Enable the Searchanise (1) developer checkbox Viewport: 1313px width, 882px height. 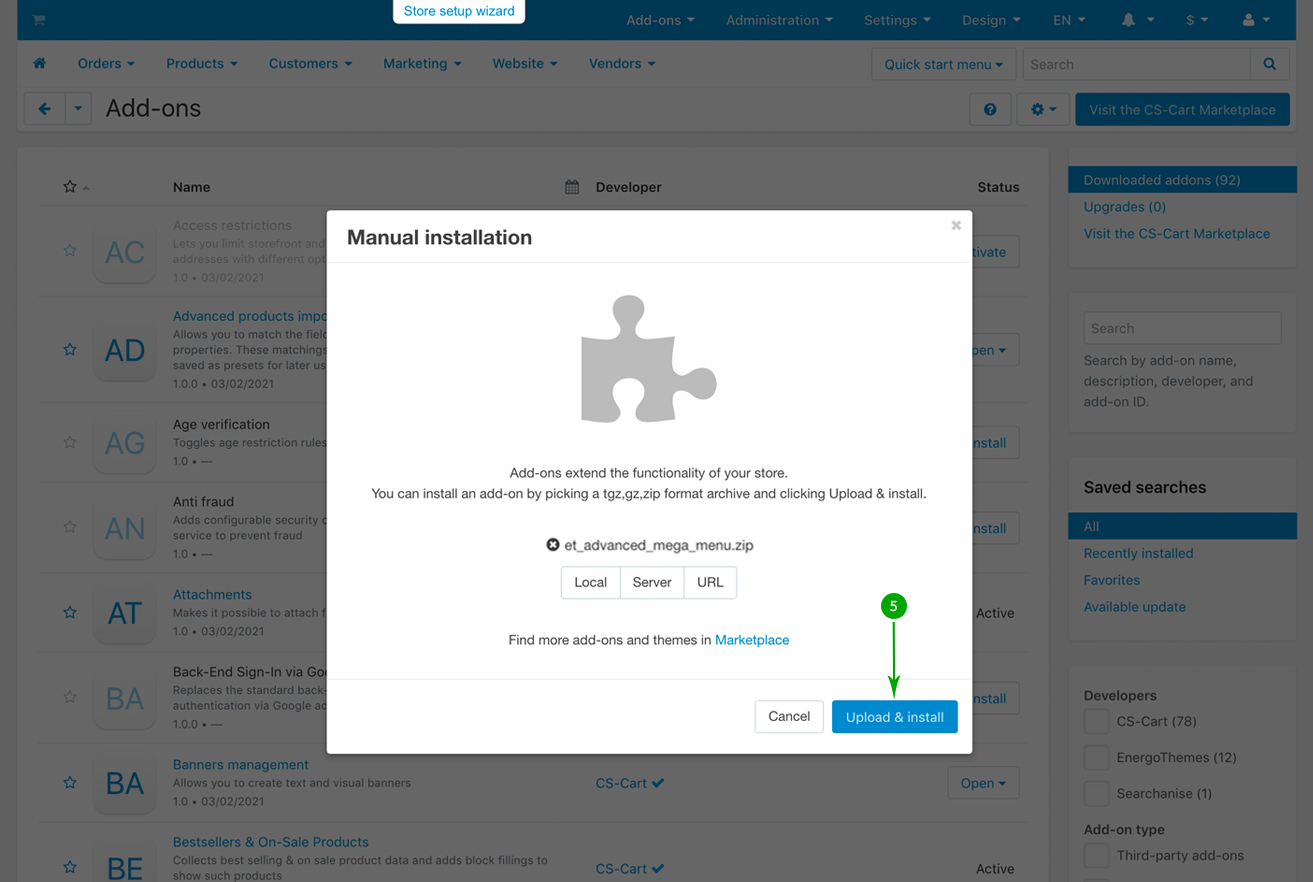tap(1096, 794)
